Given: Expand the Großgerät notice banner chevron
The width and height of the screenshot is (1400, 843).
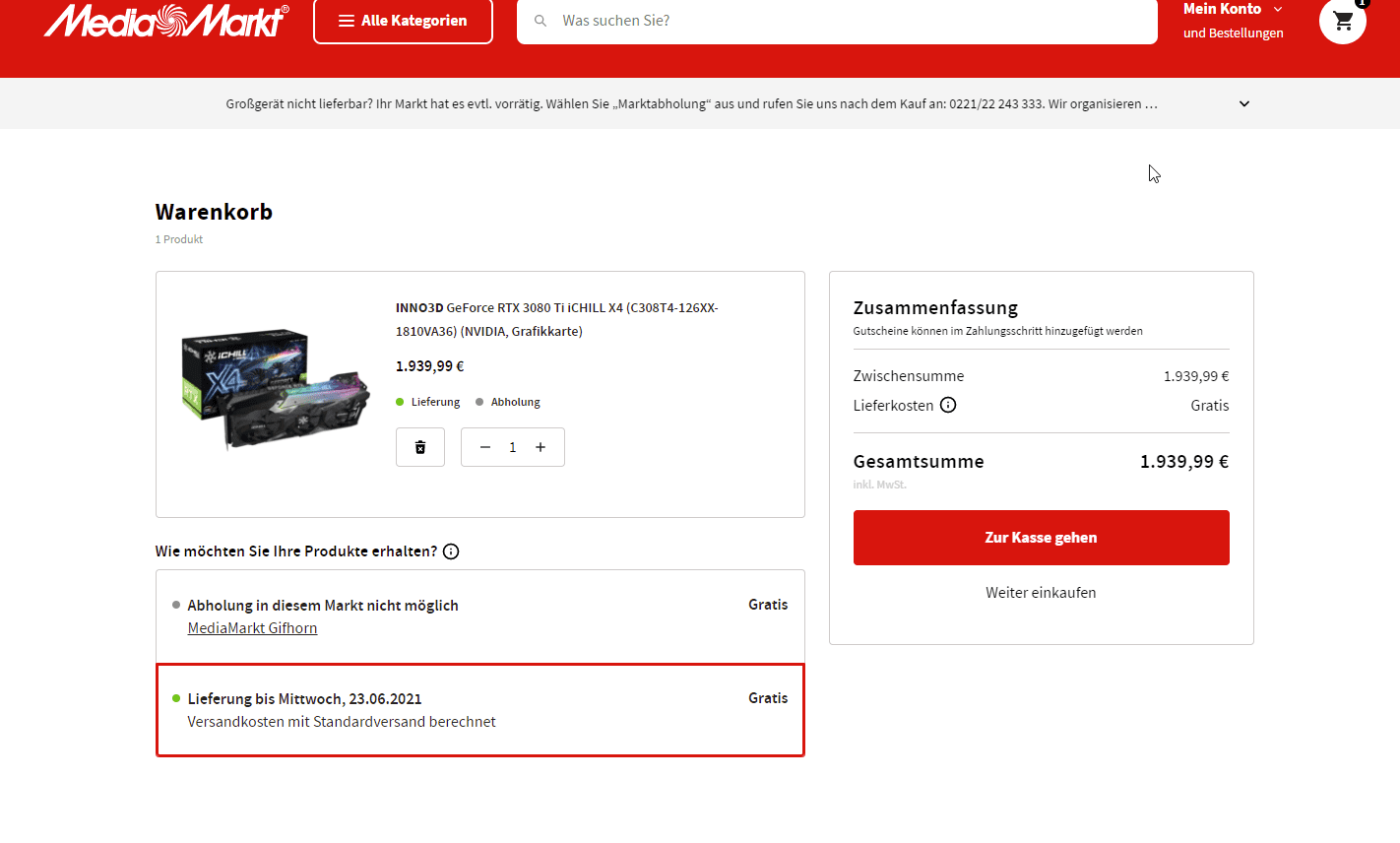Looking at the screenshot, I should tap(1244, 103).
